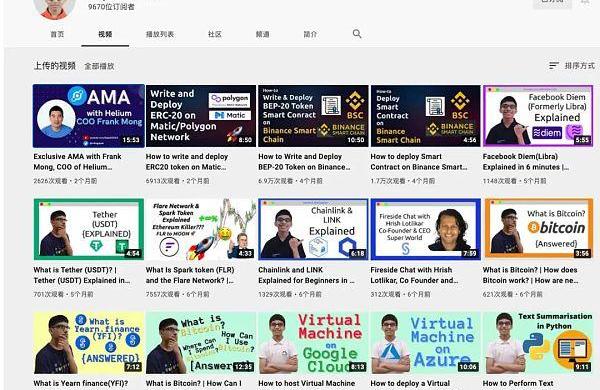Open the Virtual Machine on Azure thumbnail
The image size is (600, 390).
(426, 343)
